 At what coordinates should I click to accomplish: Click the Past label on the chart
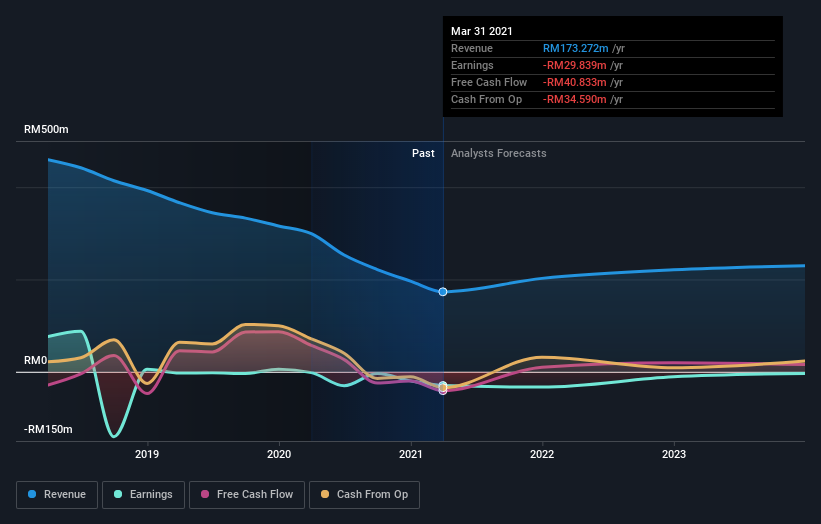423,153
